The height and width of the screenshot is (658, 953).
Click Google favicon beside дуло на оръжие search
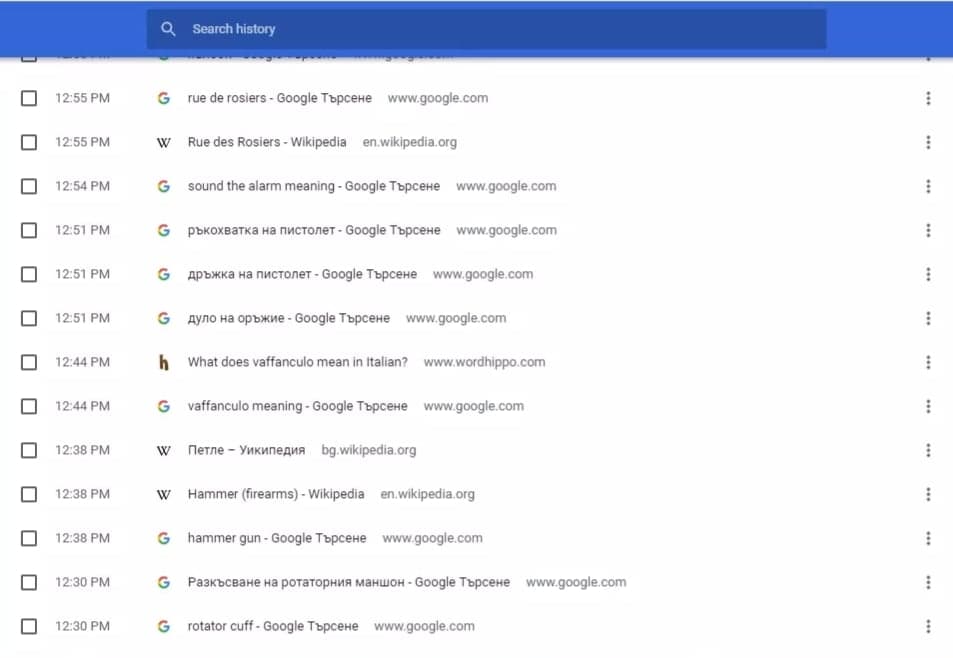164,318
